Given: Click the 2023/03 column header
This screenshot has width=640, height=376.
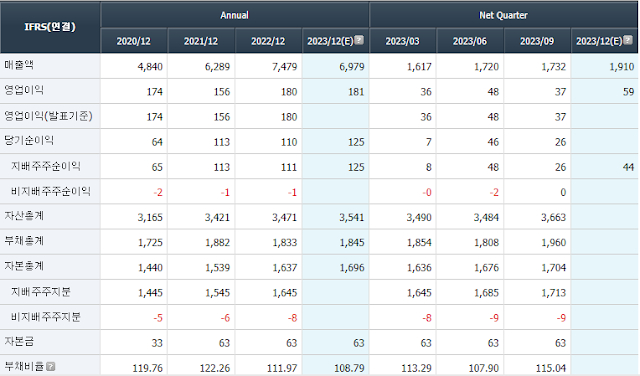Looking at the screenshot, I should pos(402,41).
